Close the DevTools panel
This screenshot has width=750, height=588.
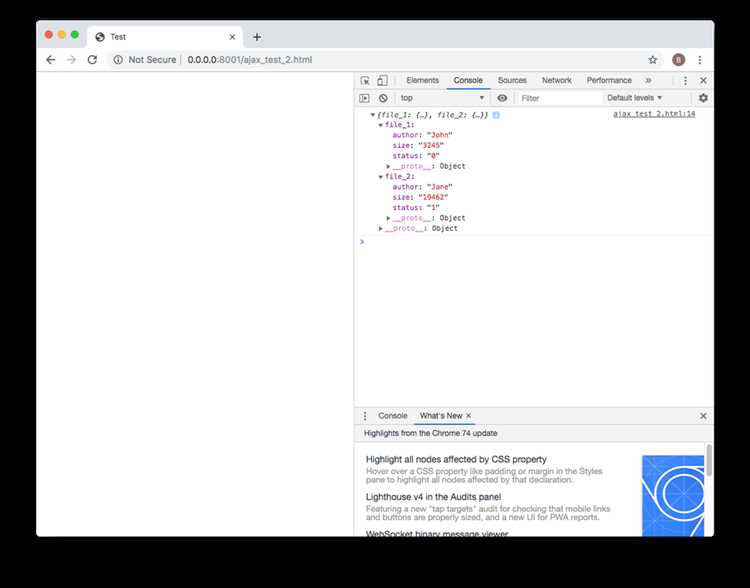pyautogui.click(x=703, y=80)
